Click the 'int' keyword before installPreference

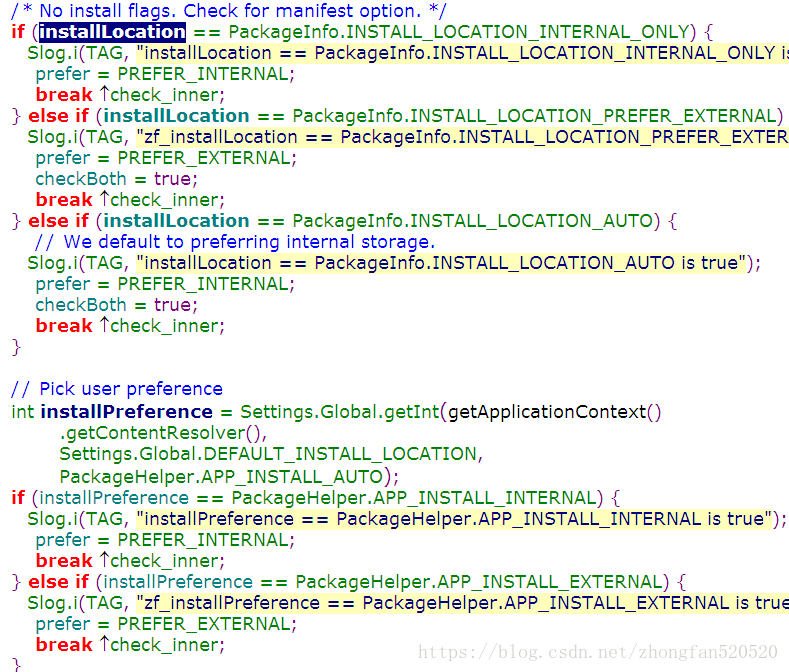coord(23,412)
